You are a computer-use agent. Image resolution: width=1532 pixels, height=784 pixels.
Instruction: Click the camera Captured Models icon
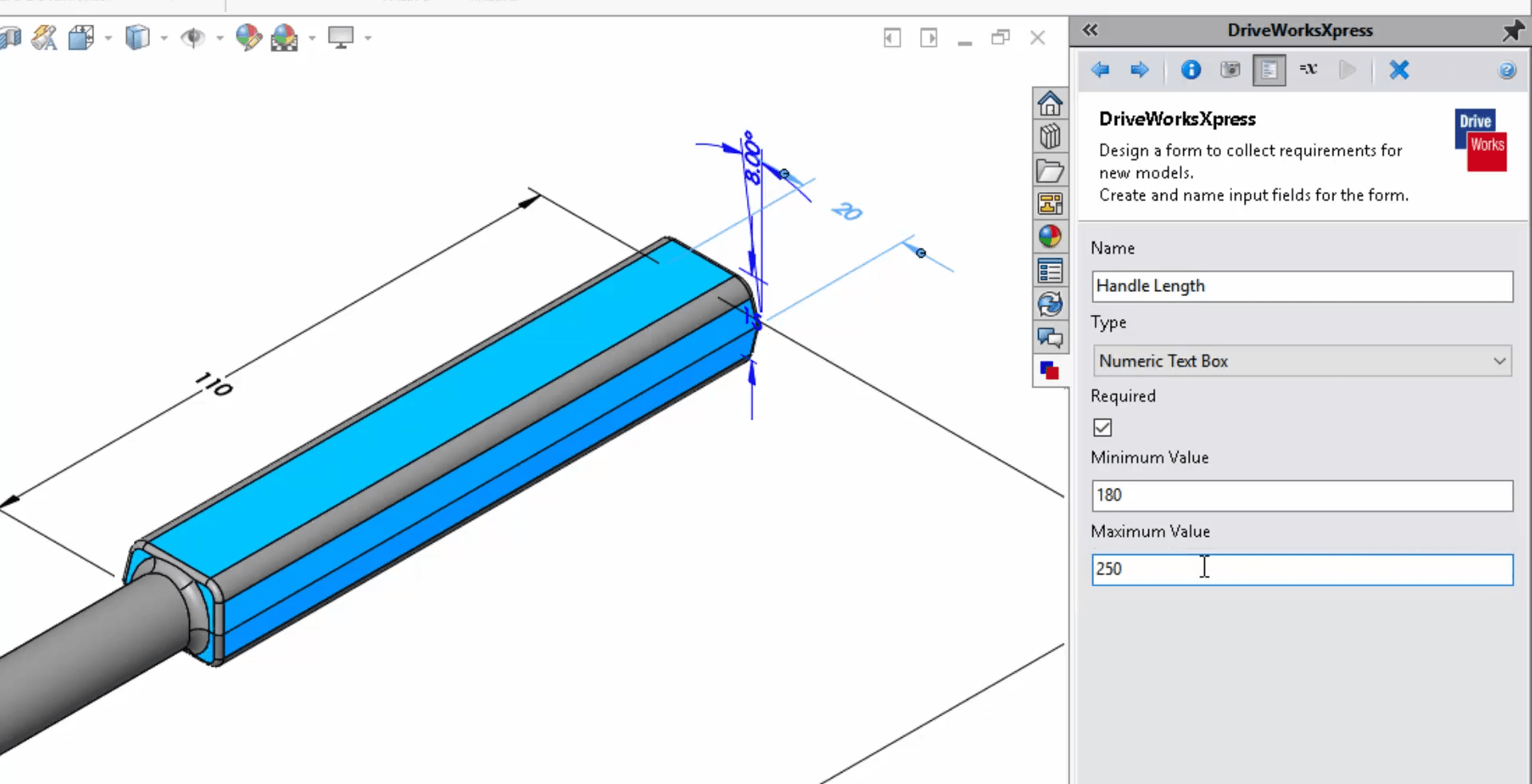(1230, 70)
